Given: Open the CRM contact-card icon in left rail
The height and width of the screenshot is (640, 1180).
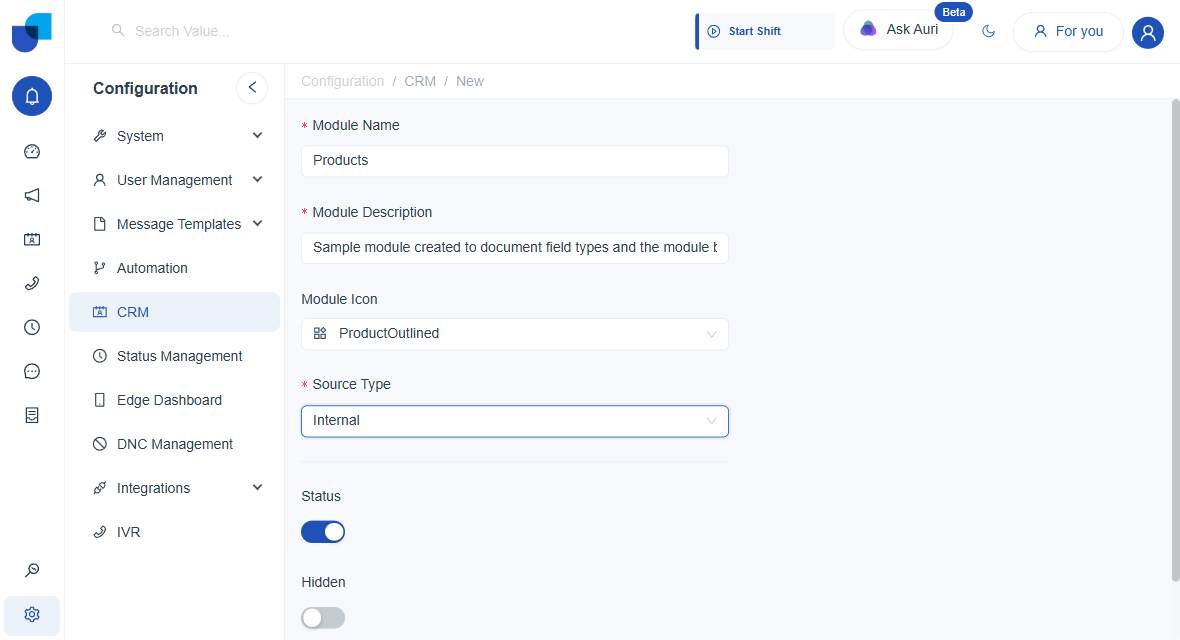Looking at the screenshot, I should click(32, 239).
